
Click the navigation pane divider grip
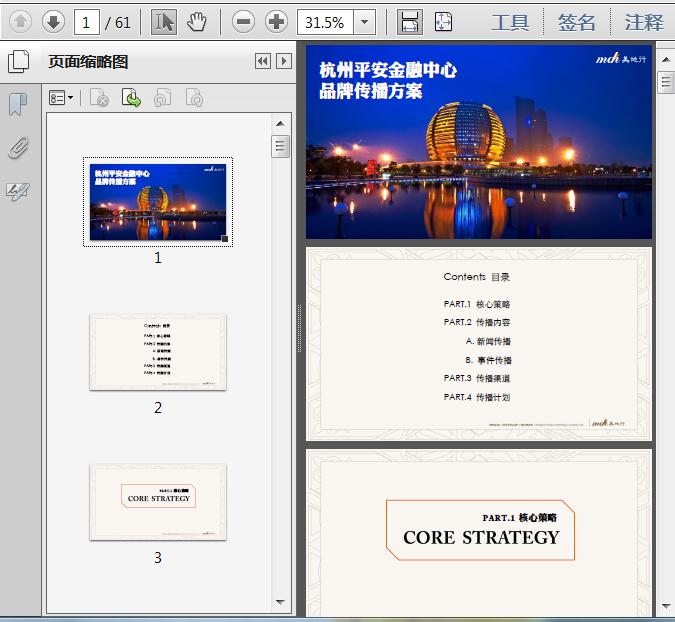point(300,328)
